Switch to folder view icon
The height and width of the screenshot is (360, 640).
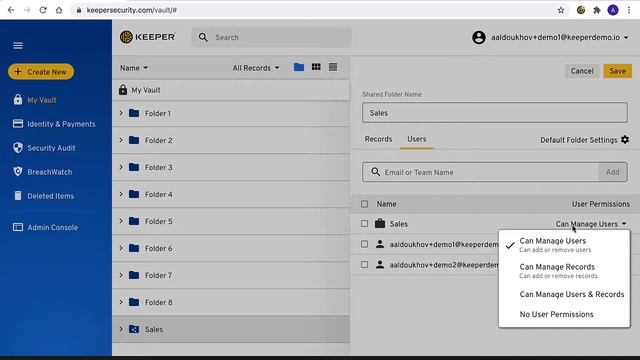299,67
